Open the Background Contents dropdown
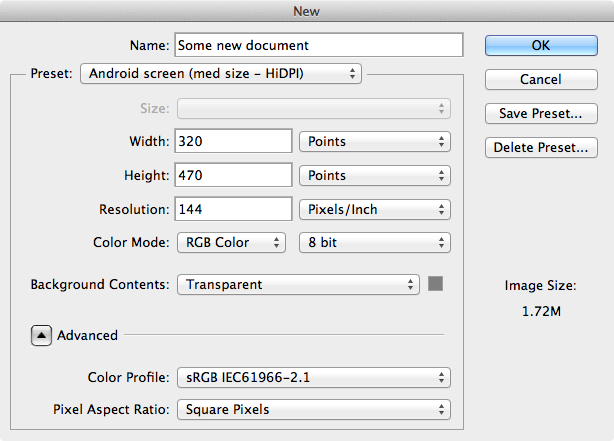This screenshot has height=441, width=614. click(297, 284)
